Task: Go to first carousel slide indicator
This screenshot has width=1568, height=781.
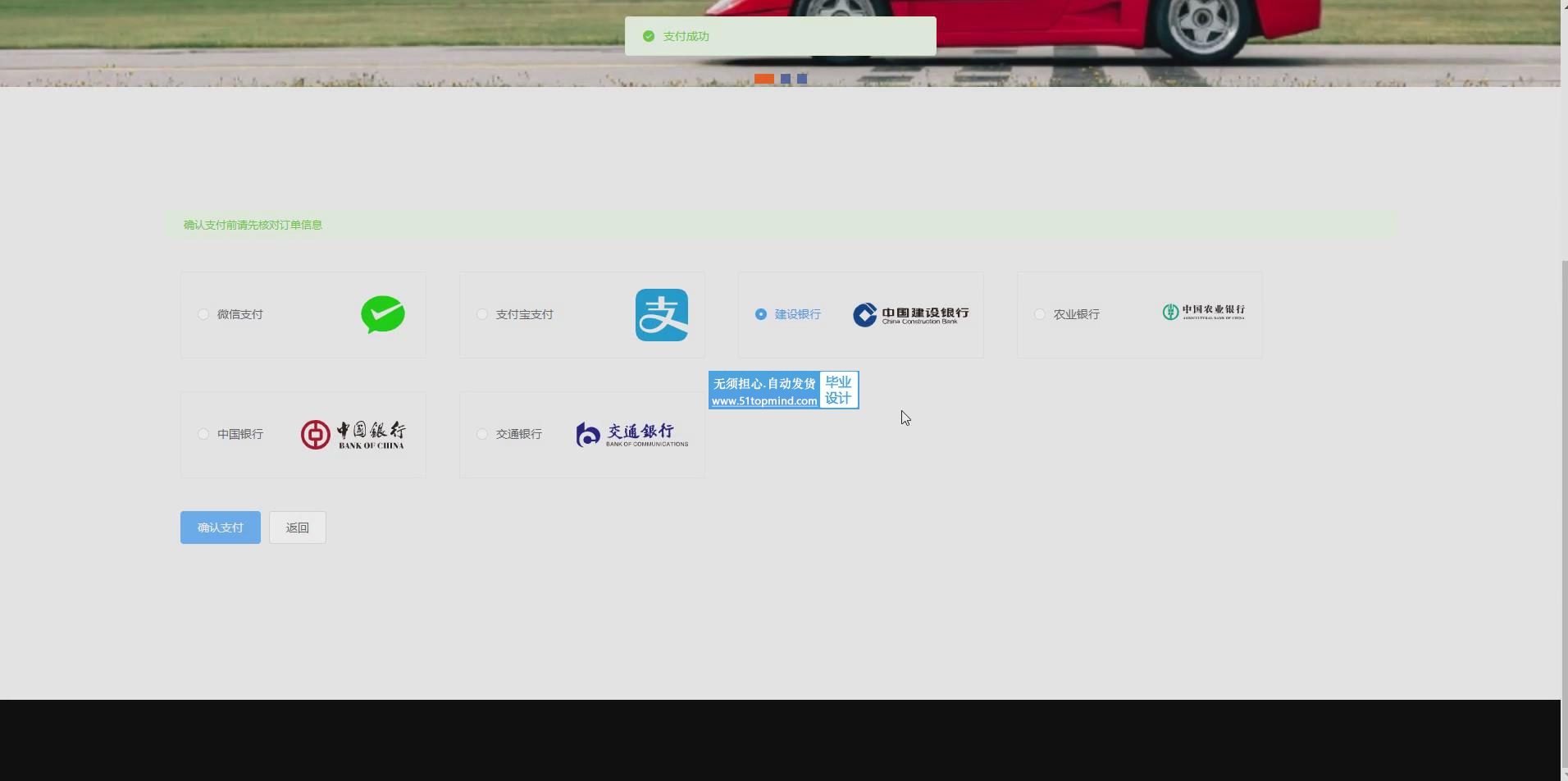Action: click(x=764, y=79)
